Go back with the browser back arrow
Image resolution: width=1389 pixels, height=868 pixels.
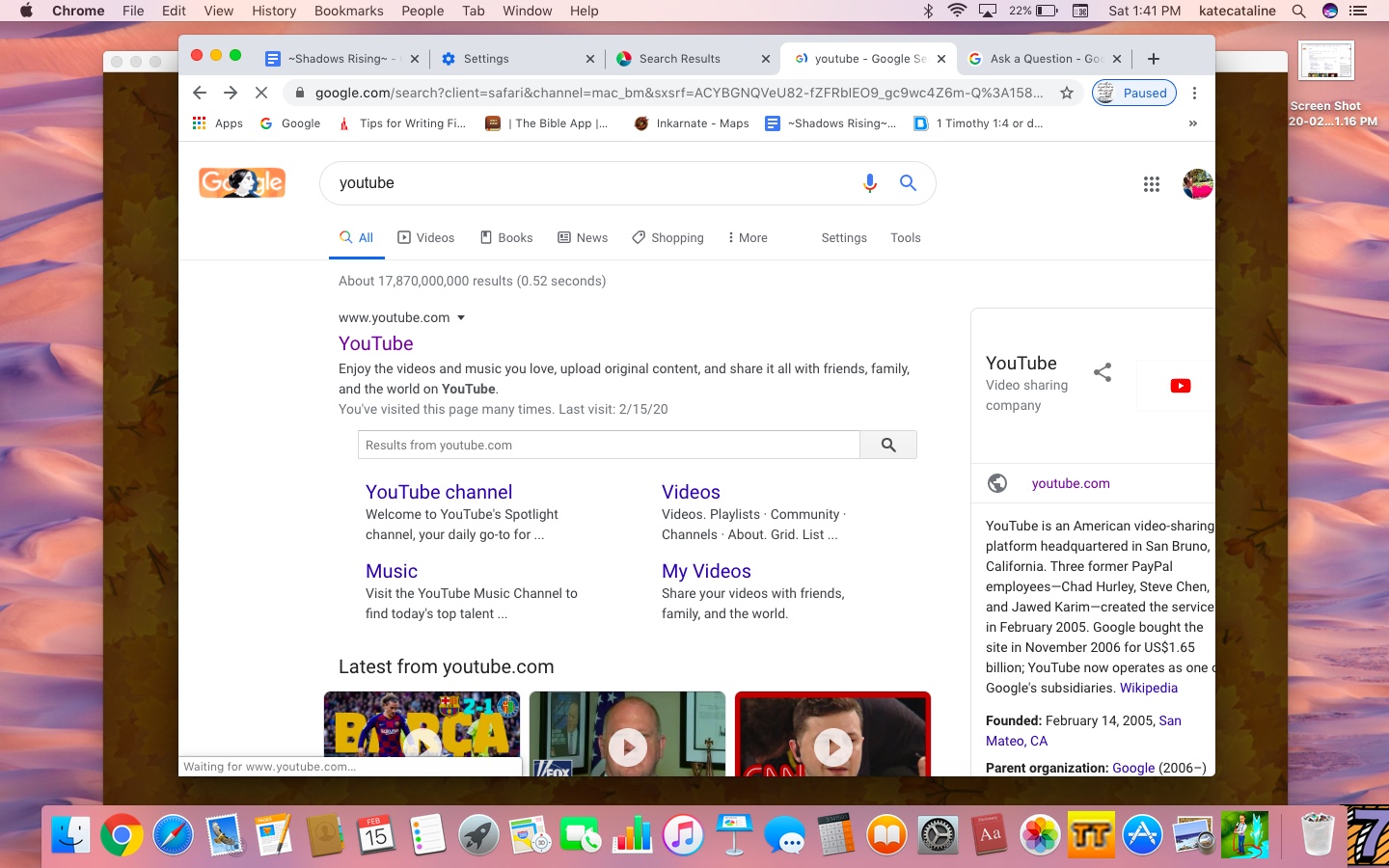click(x=200, y=93)
